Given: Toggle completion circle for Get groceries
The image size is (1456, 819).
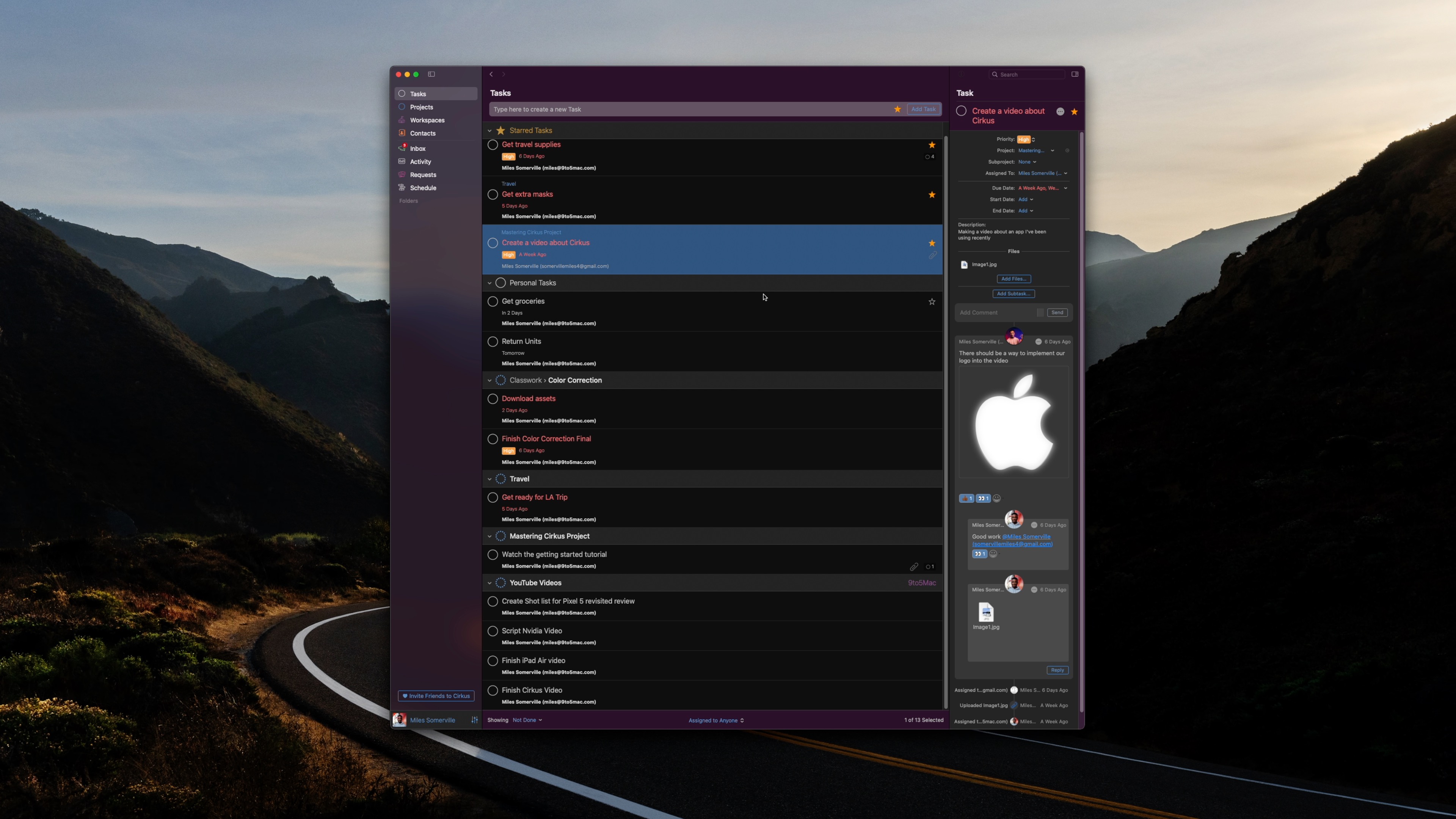Looking at the screenshot, I should 492,301.
